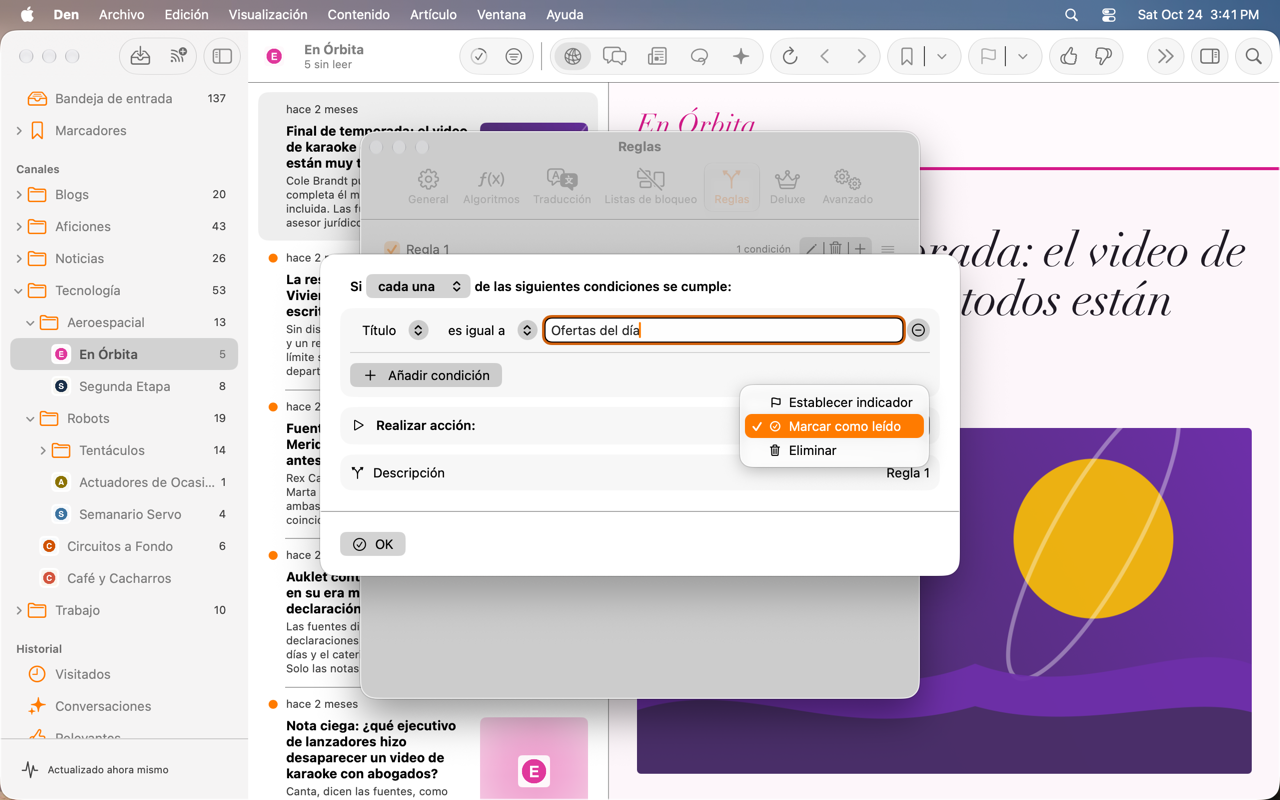1280x800 pixels.
Task: Click the "Ofertas del día" text field
Action: [x=724, y=330]
